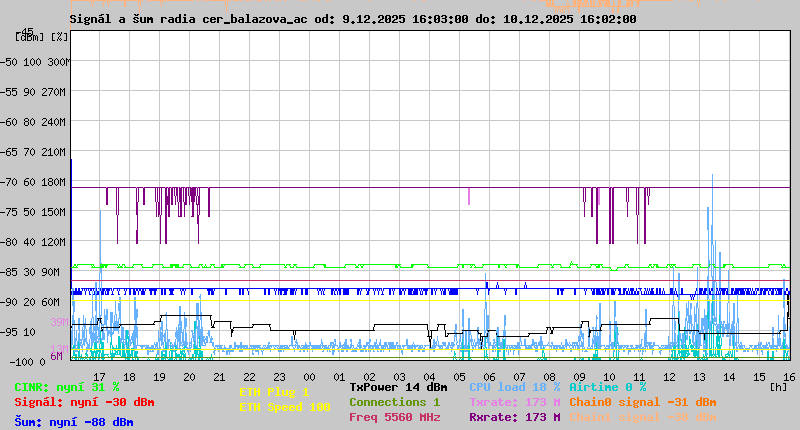The image size is (800, 430).
Task: Click hour '13' on the time axis
Action: tap(699, 377)
